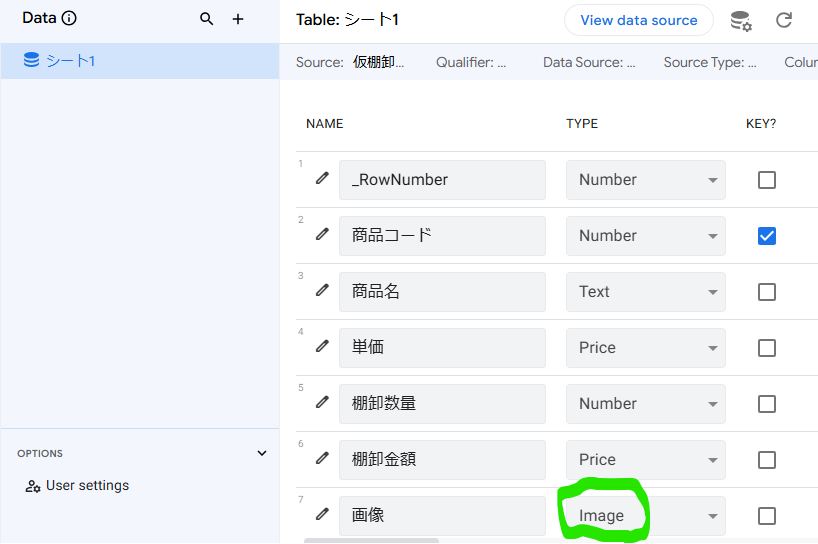Viewport: 818px width, 544px height.
Task: Click the OPTIONS section label
Action: tap(40, 453)
